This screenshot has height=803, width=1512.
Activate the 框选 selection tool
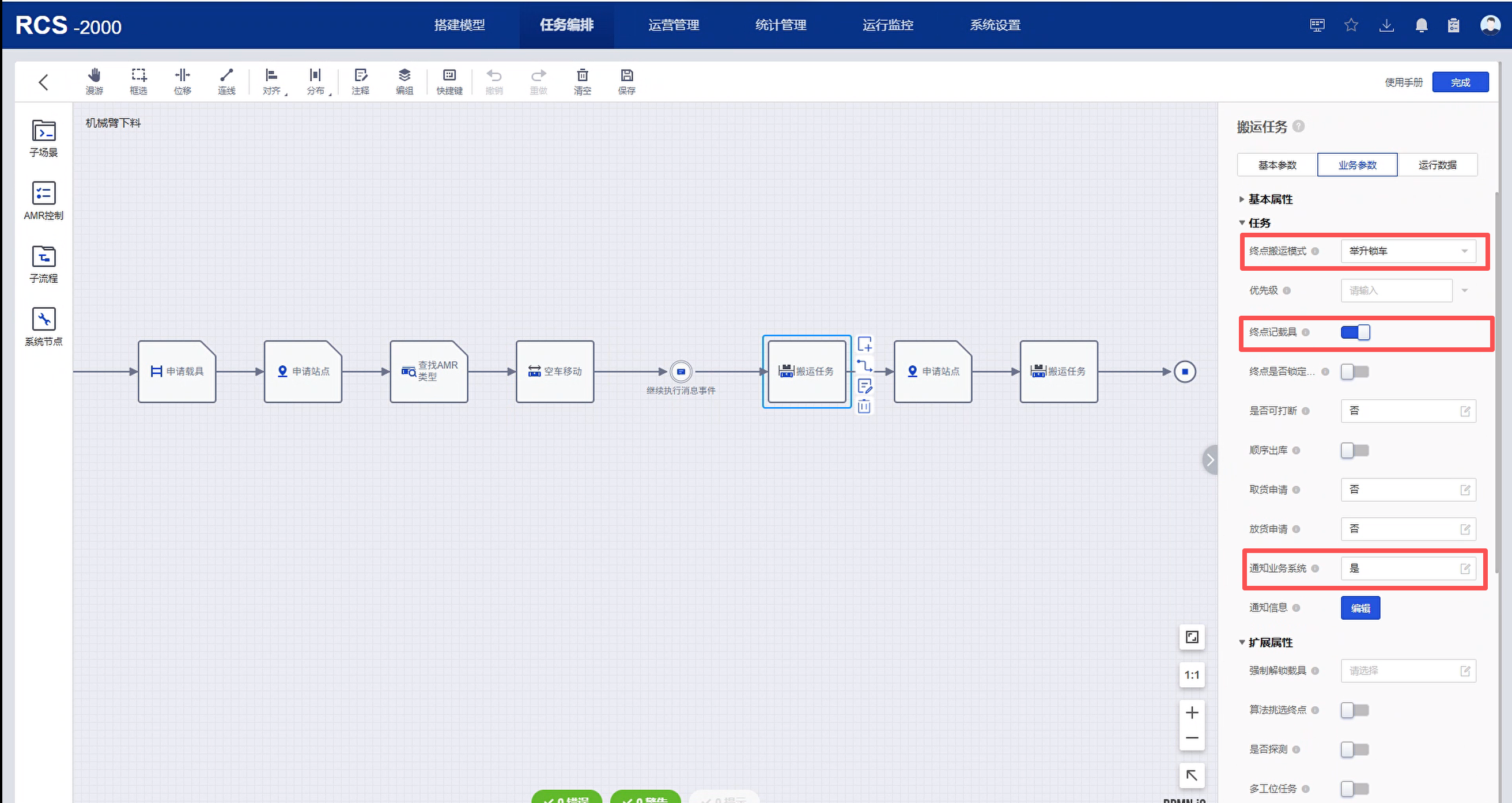click(138, 81)
